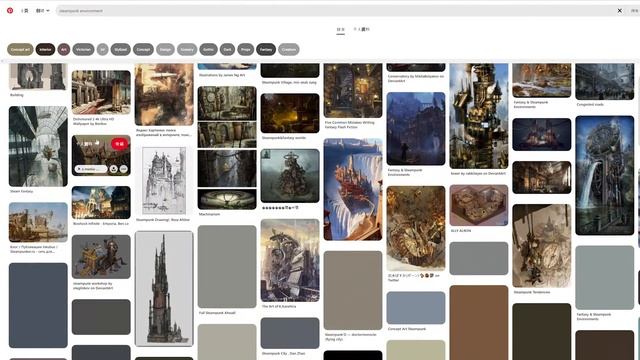Select the Dark filter chip
The height and width of the screenshot is (360, 640).
227,49
